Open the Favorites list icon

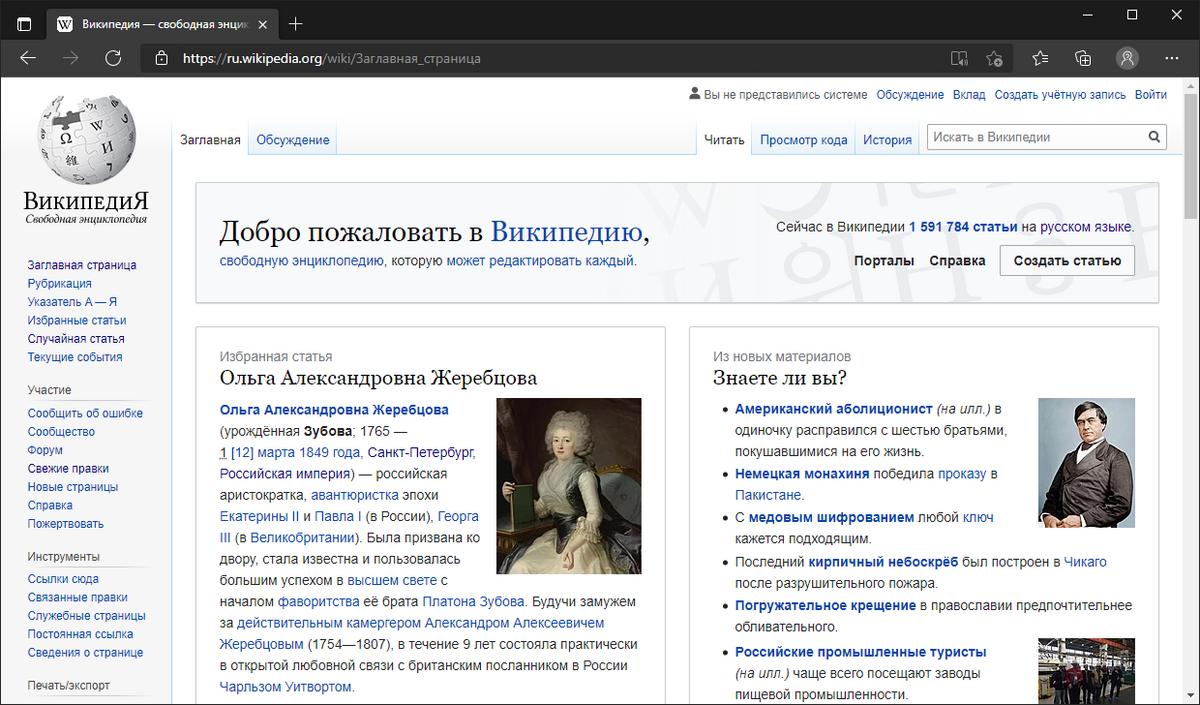[x=1041, y=58]
